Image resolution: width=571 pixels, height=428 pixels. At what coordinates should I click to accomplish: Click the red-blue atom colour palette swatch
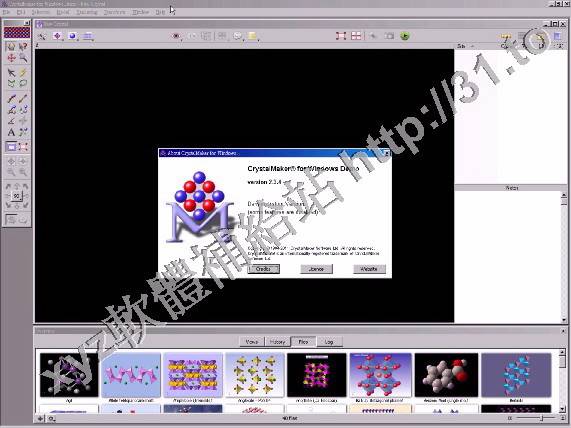point(17,32)
